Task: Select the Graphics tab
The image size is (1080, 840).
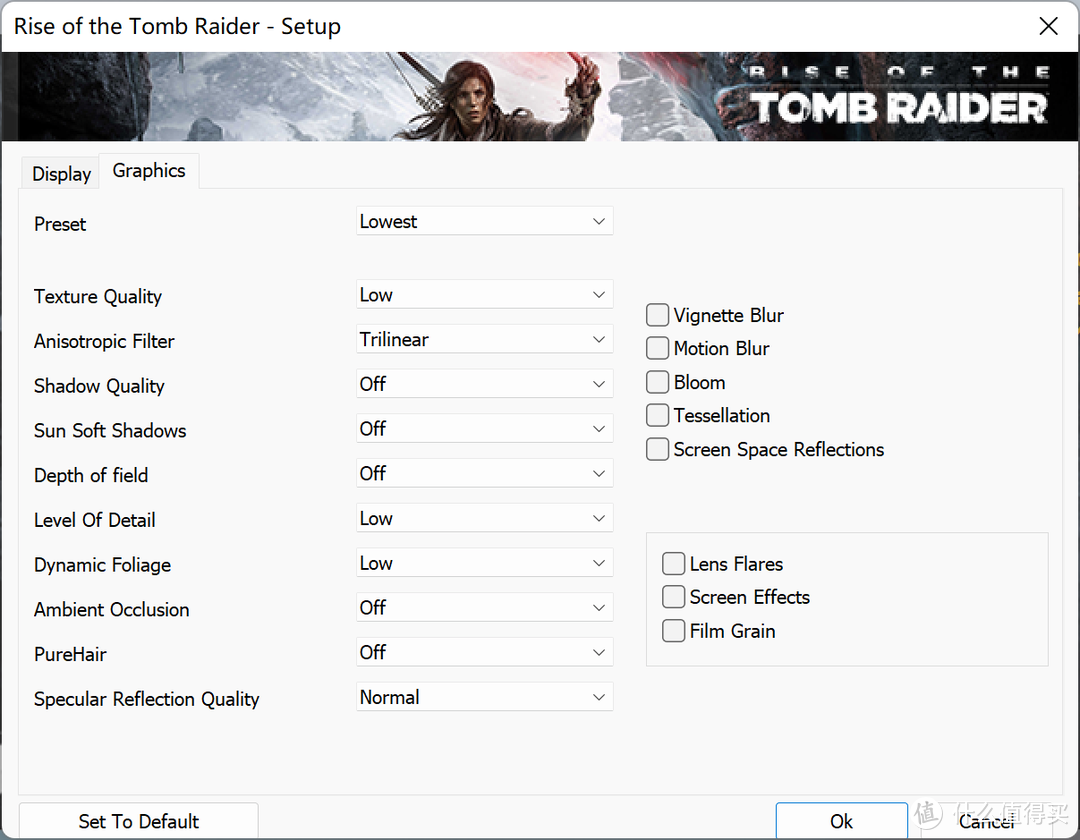Action: coord(149,171)
